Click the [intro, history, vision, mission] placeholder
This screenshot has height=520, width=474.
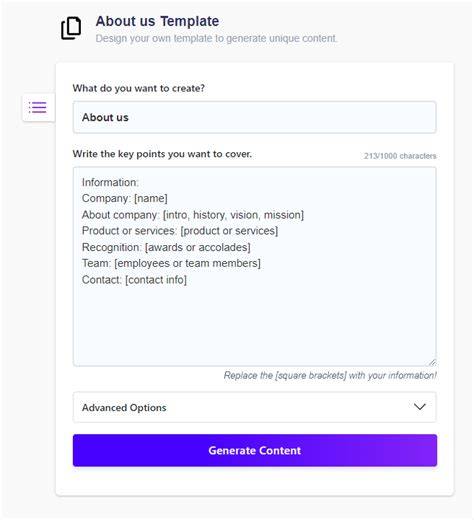(x=233, y=215)
